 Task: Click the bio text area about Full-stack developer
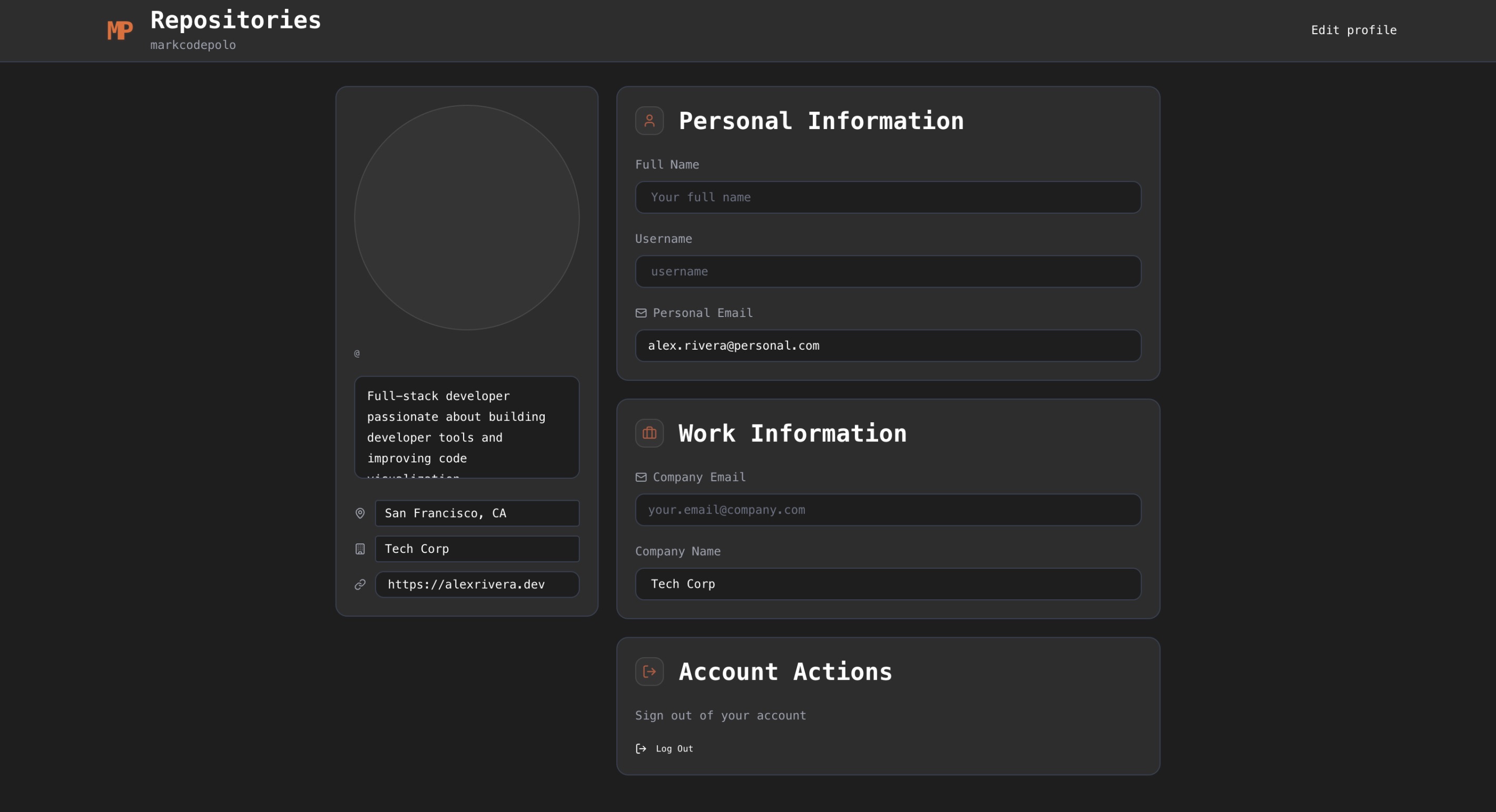pos(466,427)
